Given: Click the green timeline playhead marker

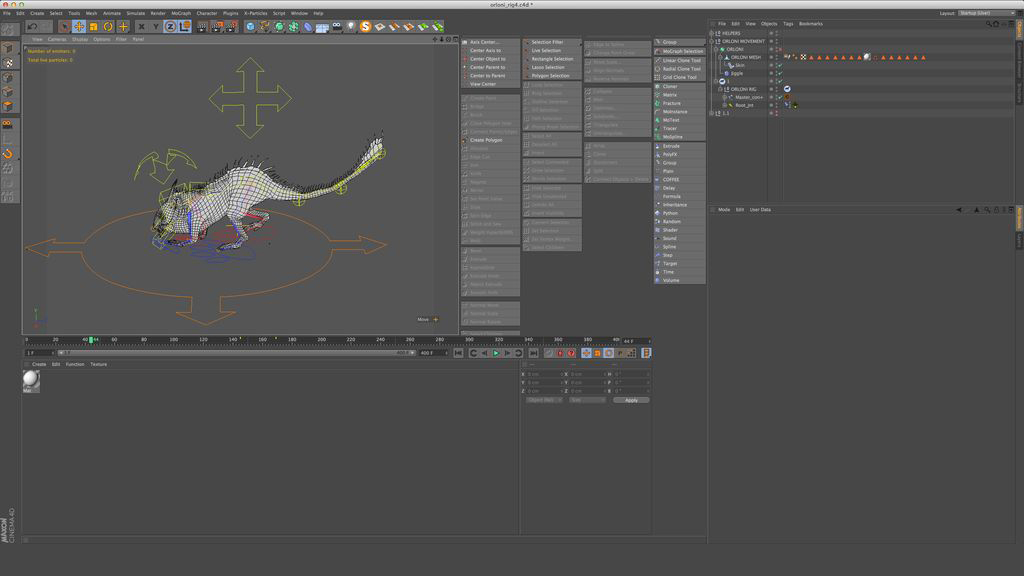Looking at the screenshot, I should [x=91, y=340].
